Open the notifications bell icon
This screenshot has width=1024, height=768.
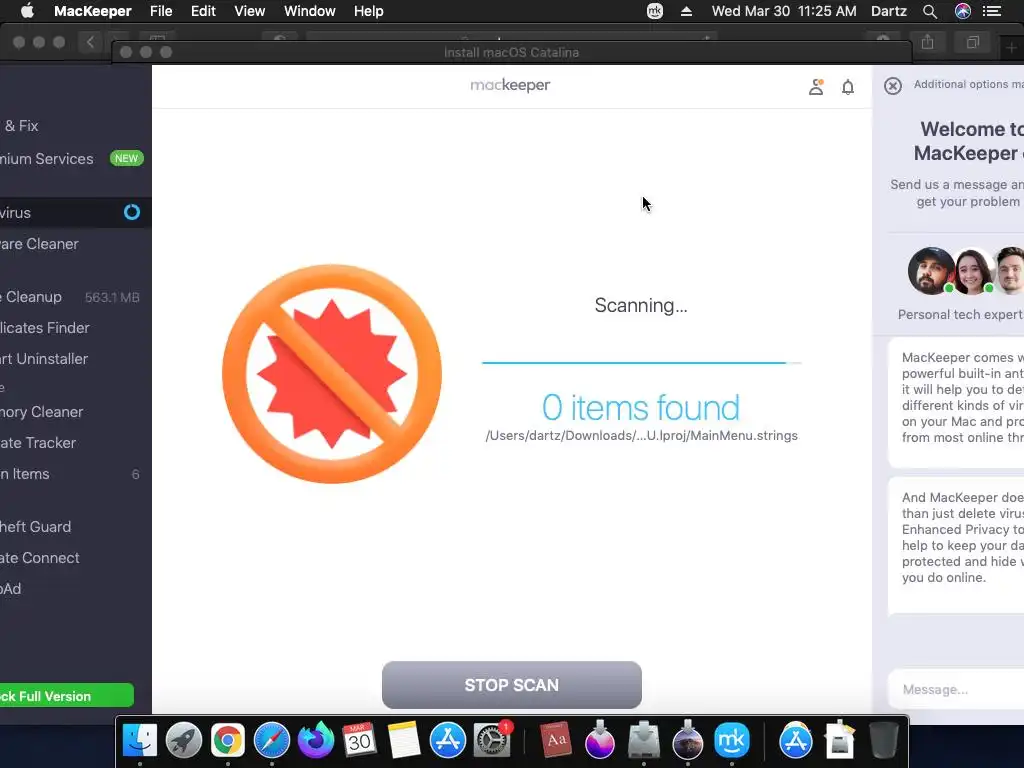(x=848, y=87)
